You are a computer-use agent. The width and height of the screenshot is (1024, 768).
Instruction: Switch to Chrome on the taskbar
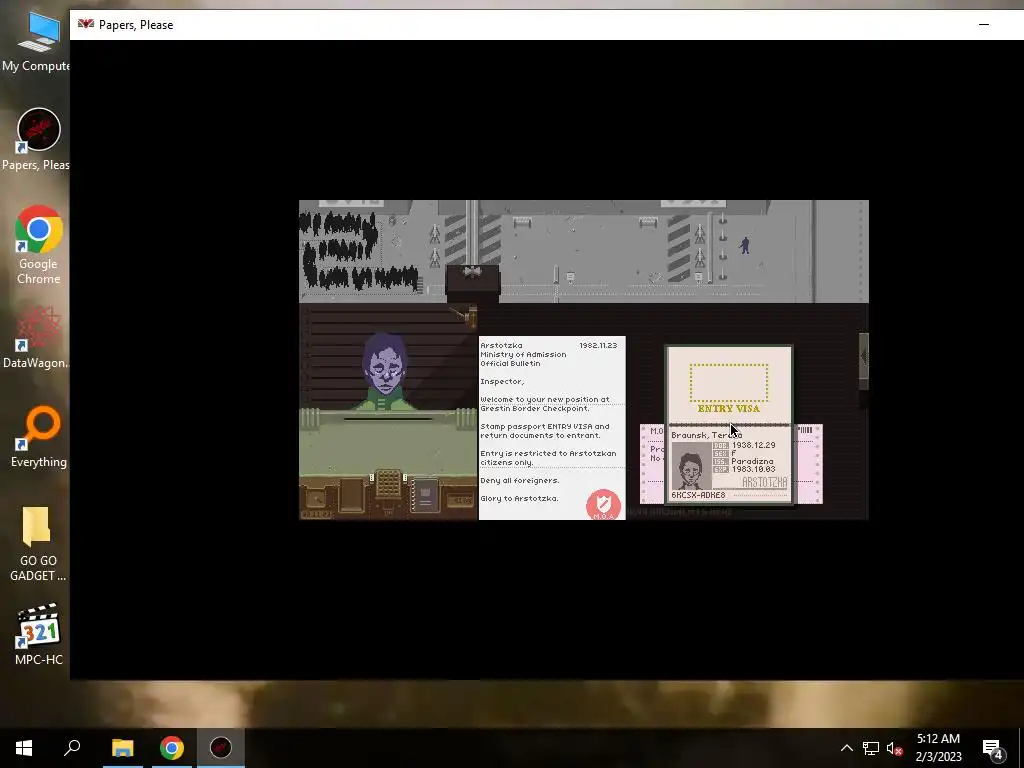(x=172, y=748)
